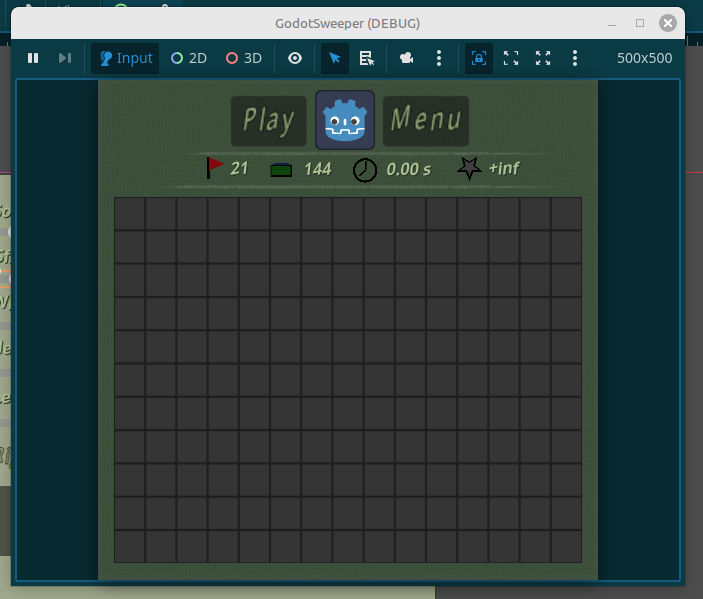Pause the running game with the pause icon
703x599 pixels.
click(x=33, y=58)
